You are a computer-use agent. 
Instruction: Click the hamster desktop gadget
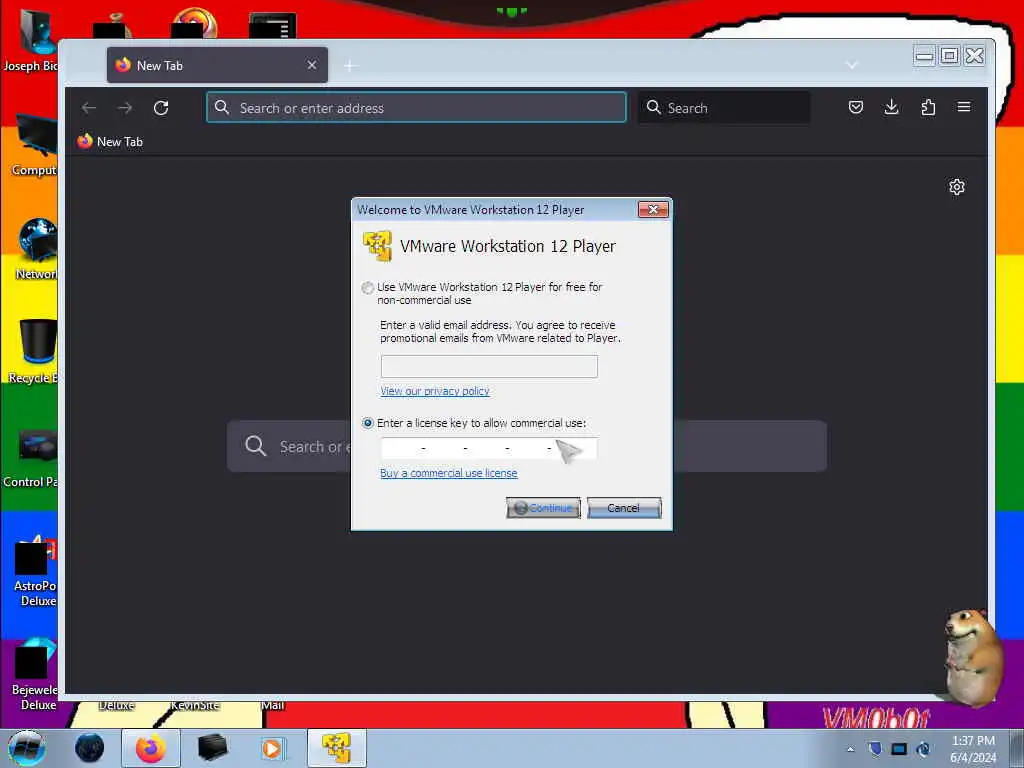pos(972,657)
